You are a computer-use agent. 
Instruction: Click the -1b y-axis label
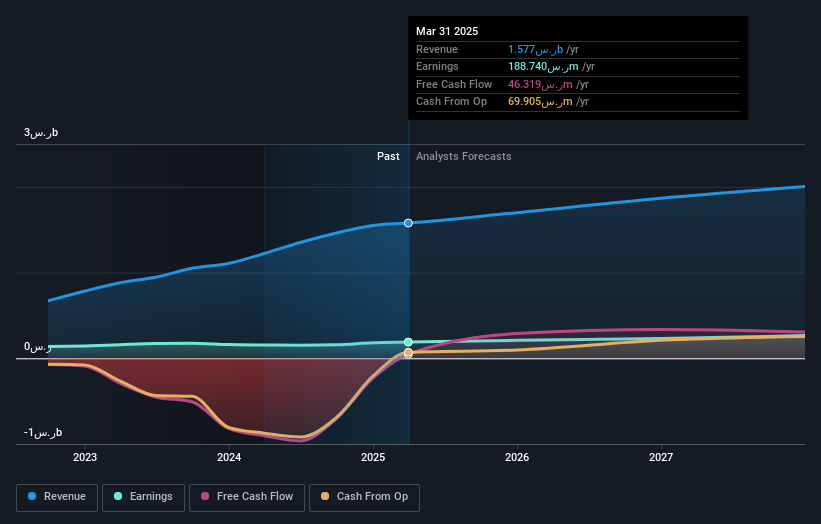[x=43, y=432]
